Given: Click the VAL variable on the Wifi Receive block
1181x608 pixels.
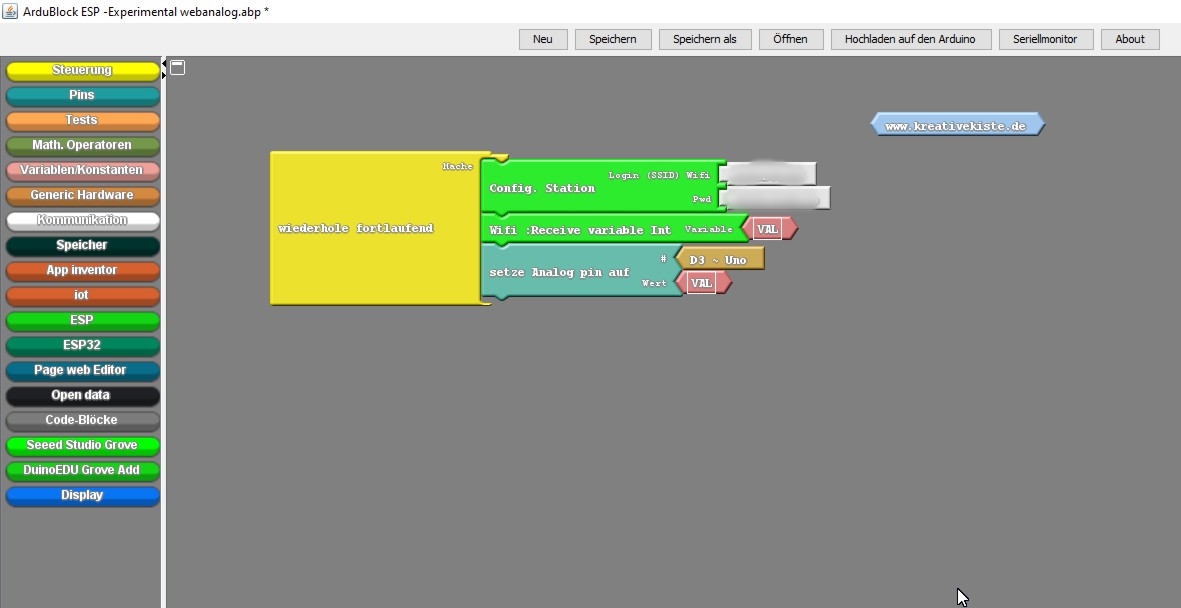Looking at the screenshot, I should coord(768,229).
